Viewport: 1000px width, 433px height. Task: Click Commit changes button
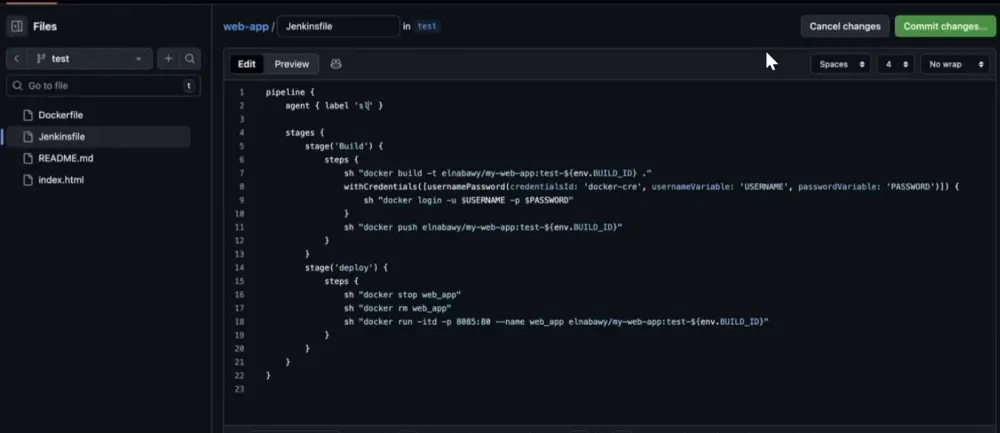[945, 26]
